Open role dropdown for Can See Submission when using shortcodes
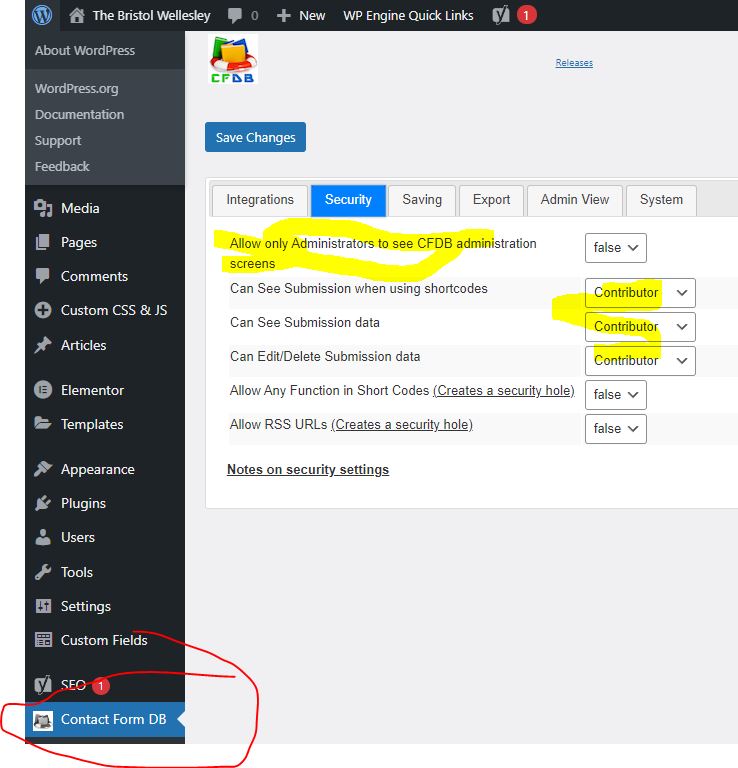 click(640, 293)
